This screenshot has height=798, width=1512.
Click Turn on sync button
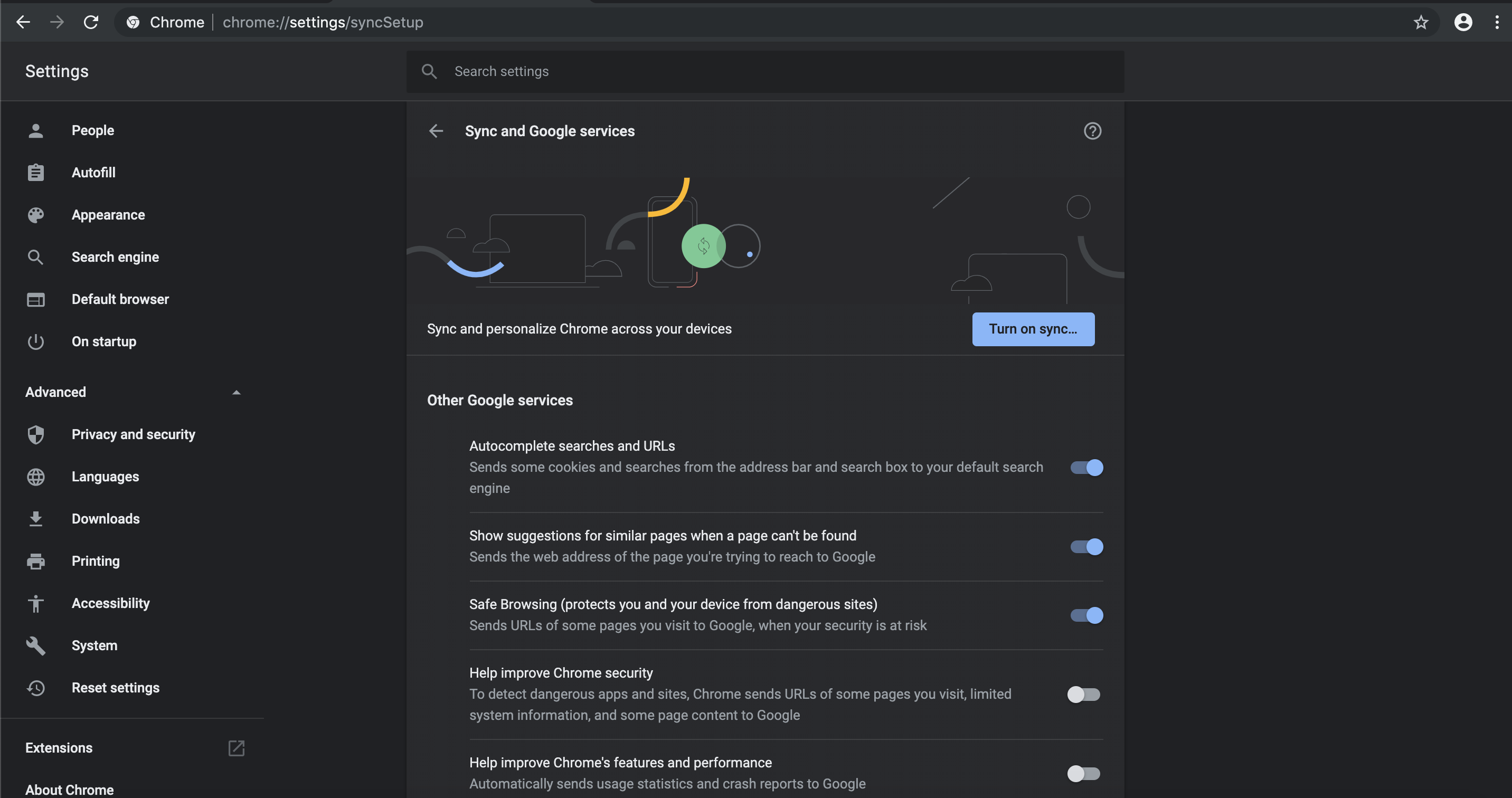(1033, 329)
